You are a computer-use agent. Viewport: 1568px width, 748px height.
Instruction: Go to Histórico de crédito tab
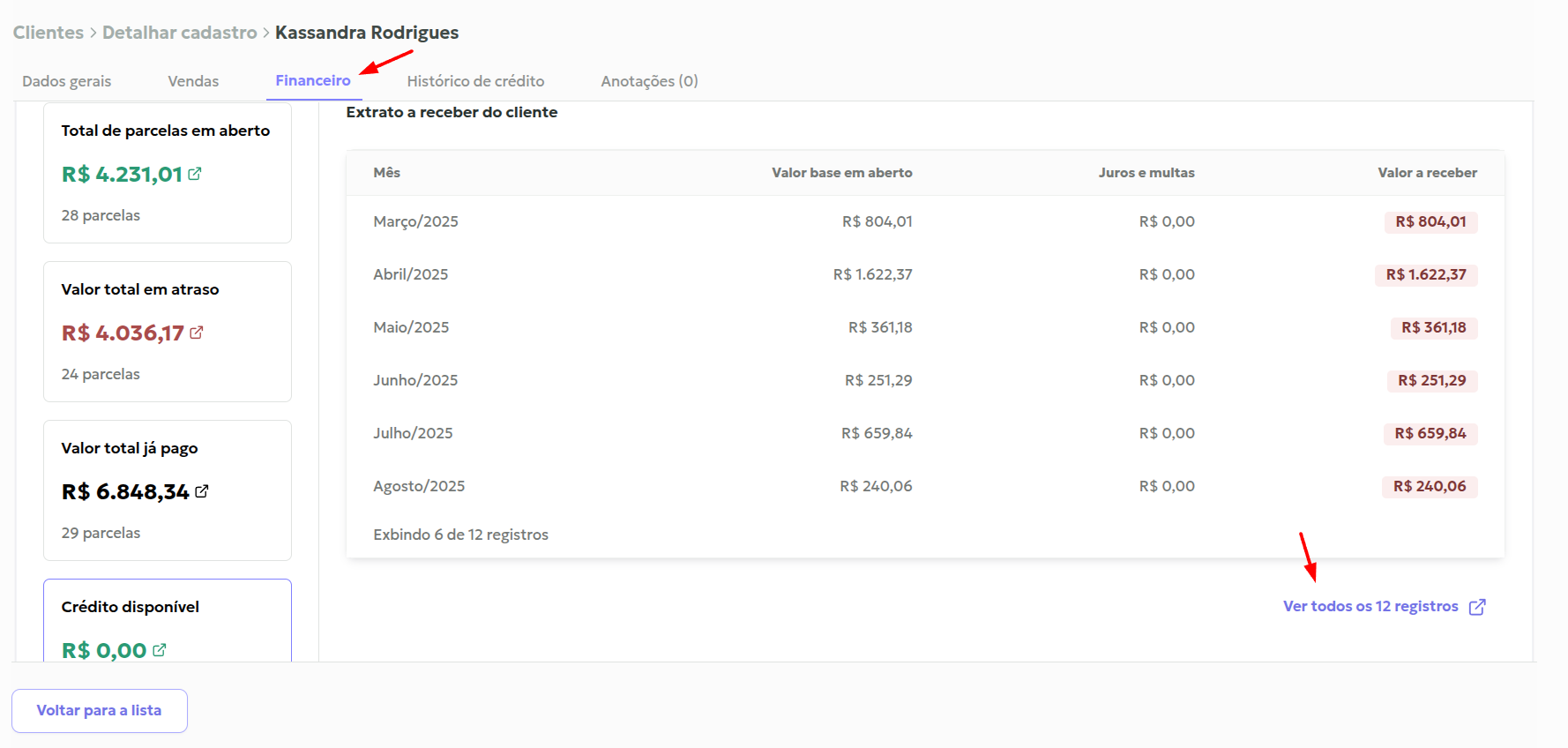(475, 81)
